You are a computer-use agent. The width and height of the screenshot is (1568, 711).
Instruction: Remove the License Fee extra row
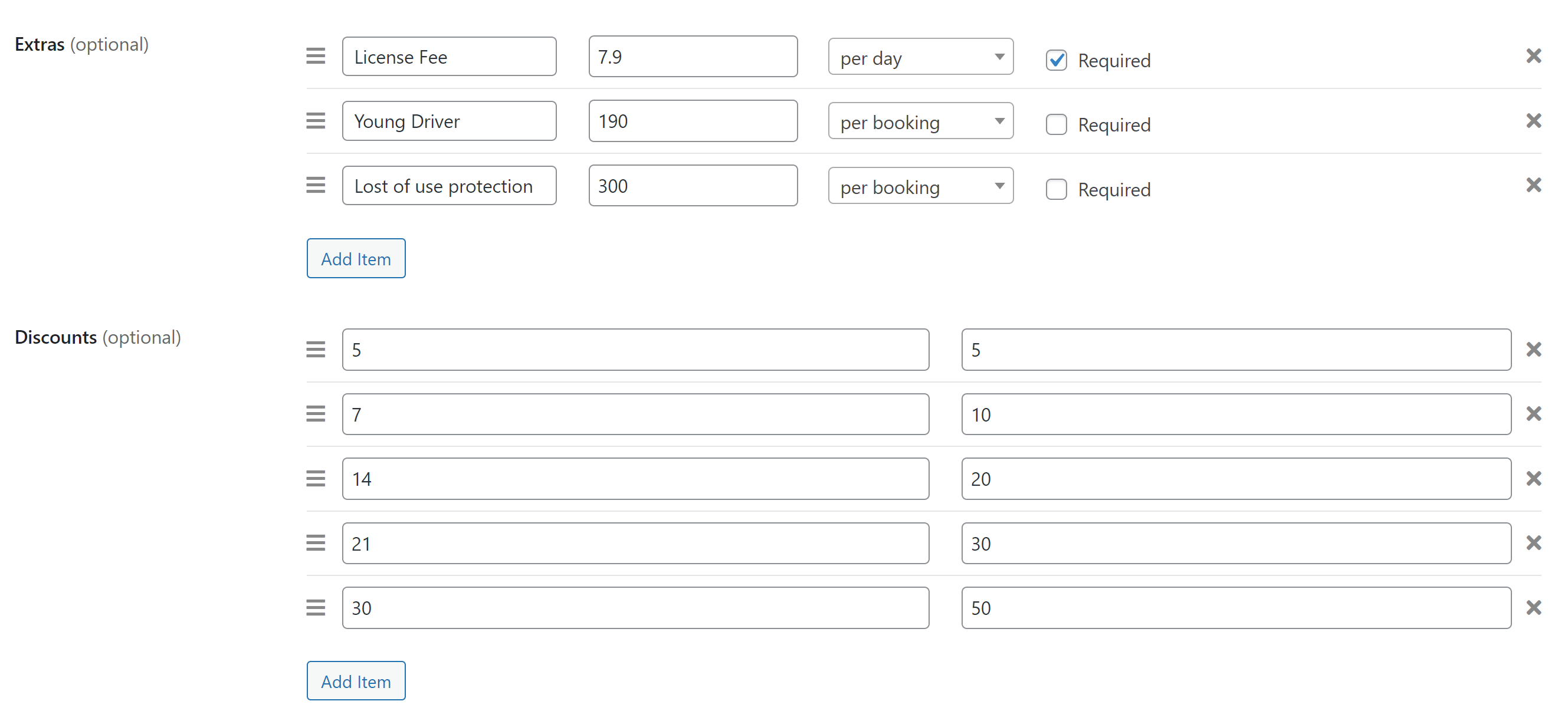[x=1533, y=56]
